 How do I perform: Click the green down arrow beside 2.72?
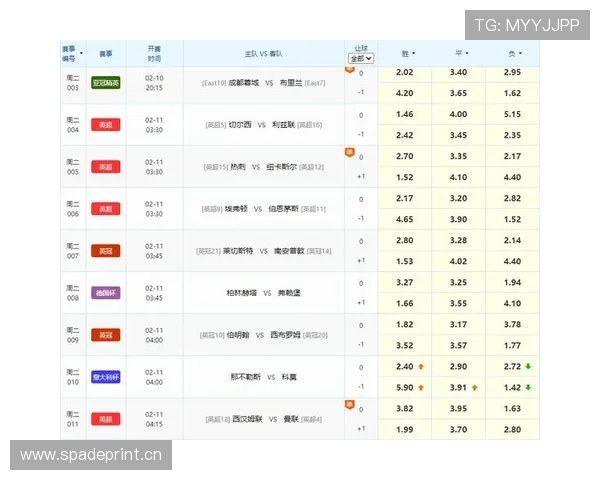click(528, 367)
